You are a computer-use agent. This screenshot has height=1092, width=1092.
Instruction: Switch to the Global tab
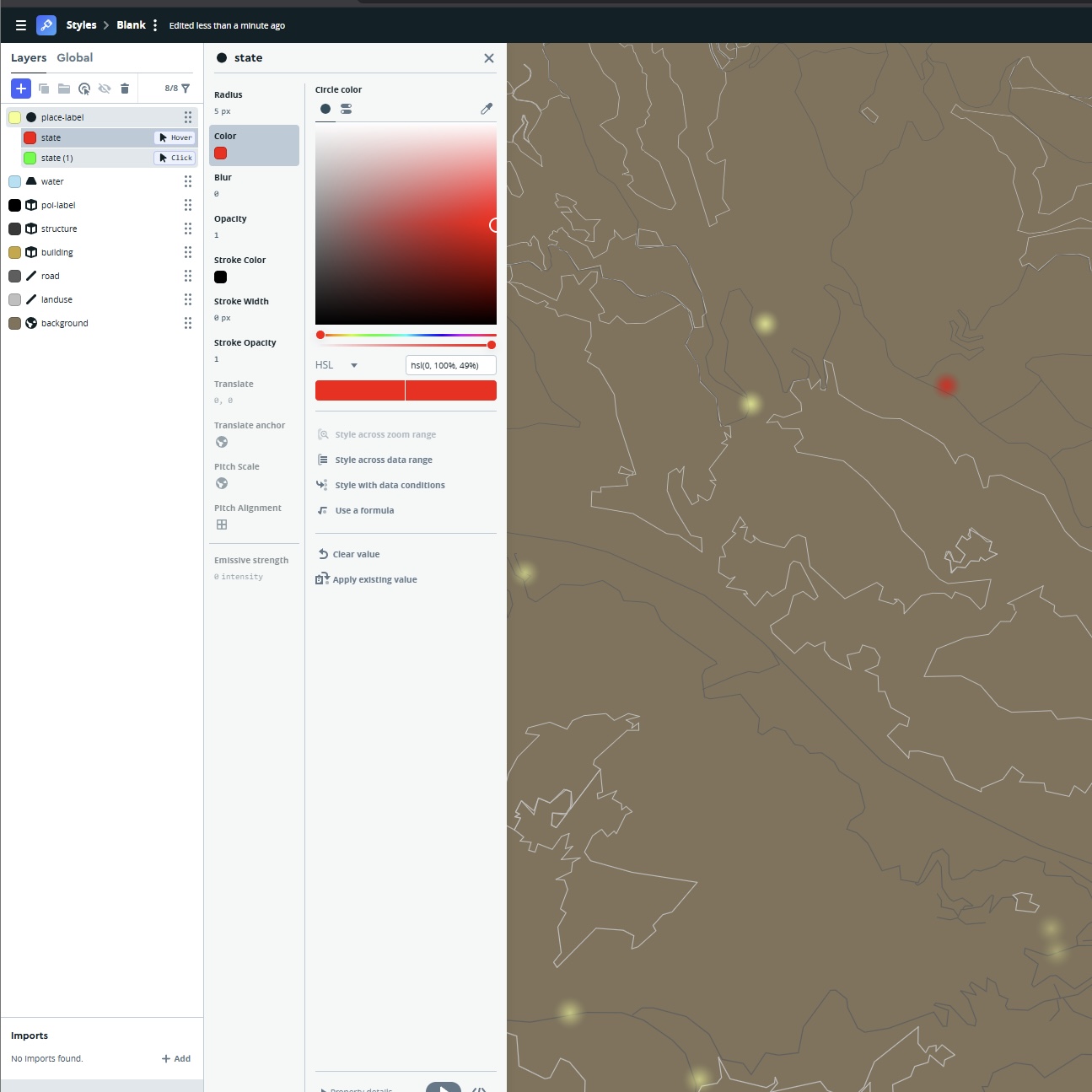(x=75, y=57)
